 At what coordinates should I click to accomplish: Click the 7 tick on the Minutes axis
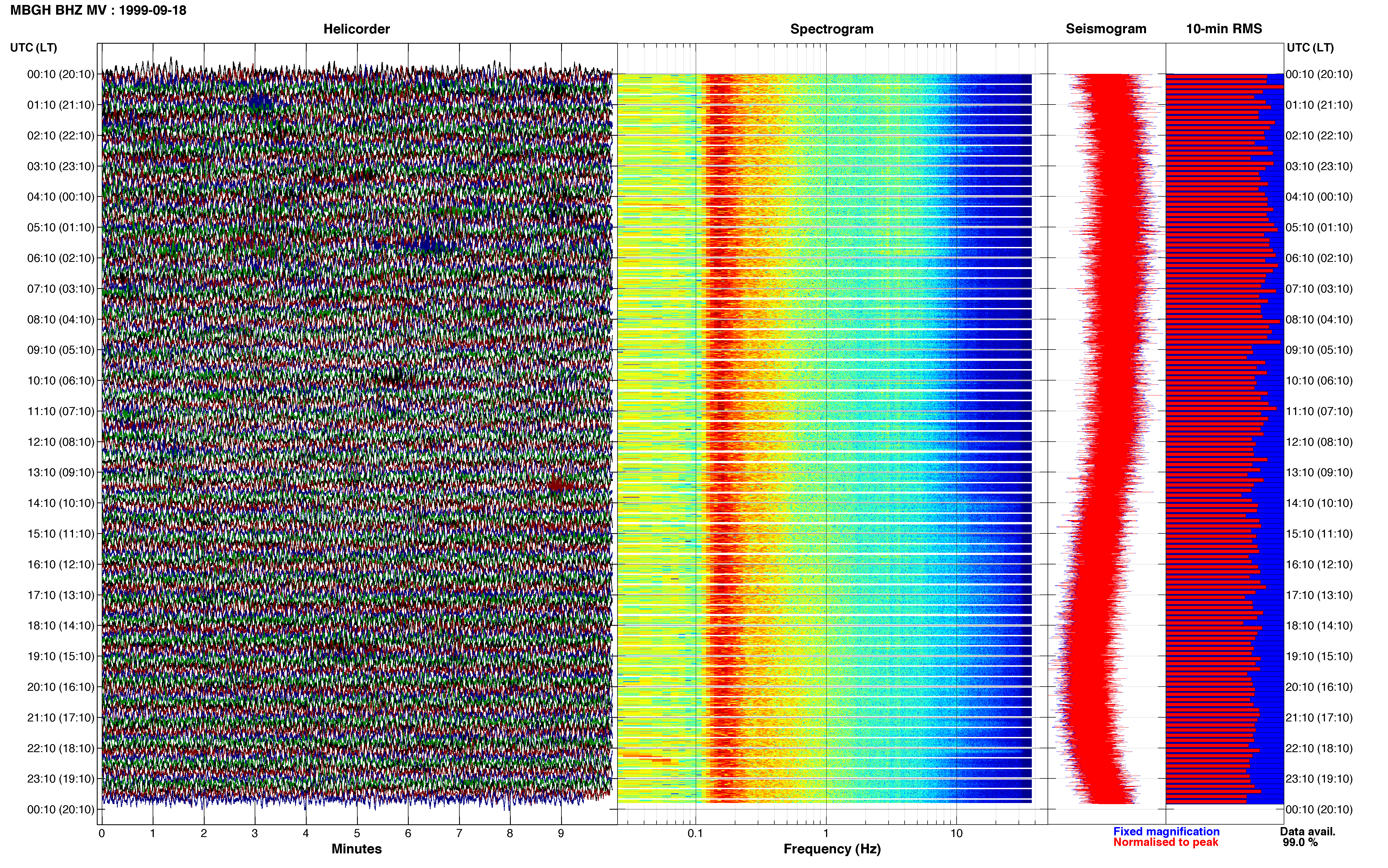click(x=459, y=833)
